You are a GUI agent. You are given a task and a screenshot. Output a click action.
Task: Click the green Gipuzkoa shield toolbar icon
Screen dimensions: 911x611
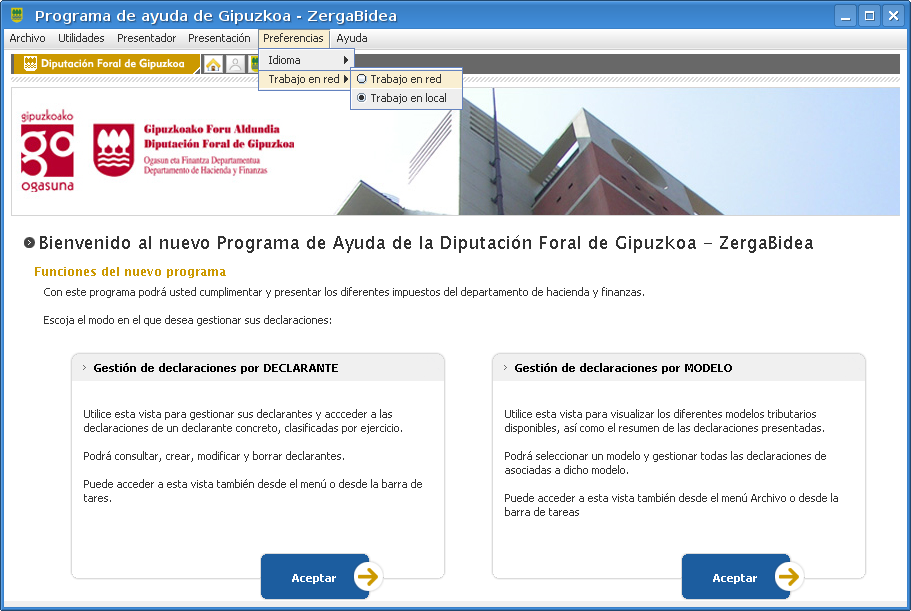coord(256,62)
